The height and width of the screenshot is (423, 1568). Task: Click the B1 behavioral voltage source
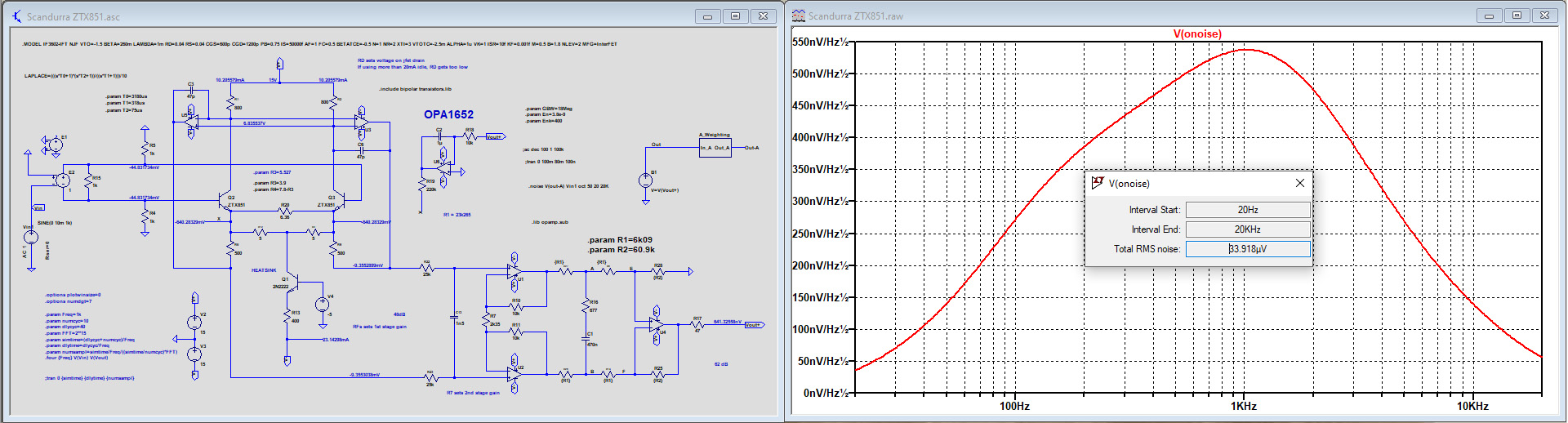(x=645, y=180)
